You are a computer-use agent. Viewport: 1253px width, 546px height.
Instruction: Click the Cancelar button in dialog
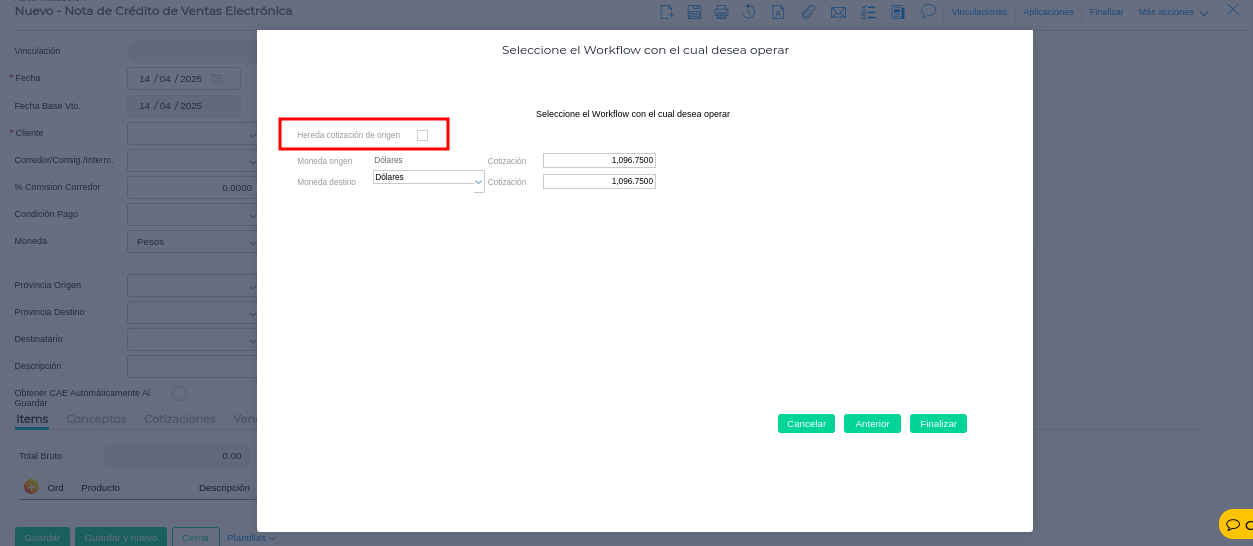[806, 424]
